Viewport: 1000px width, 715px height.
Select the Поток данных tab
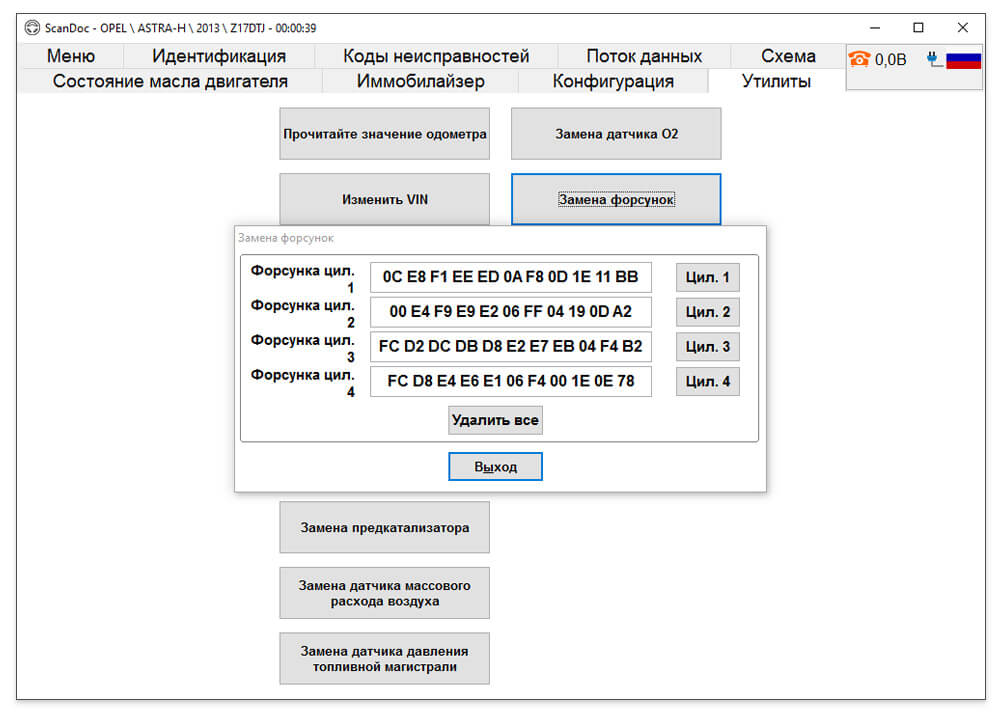pos(644,56)
